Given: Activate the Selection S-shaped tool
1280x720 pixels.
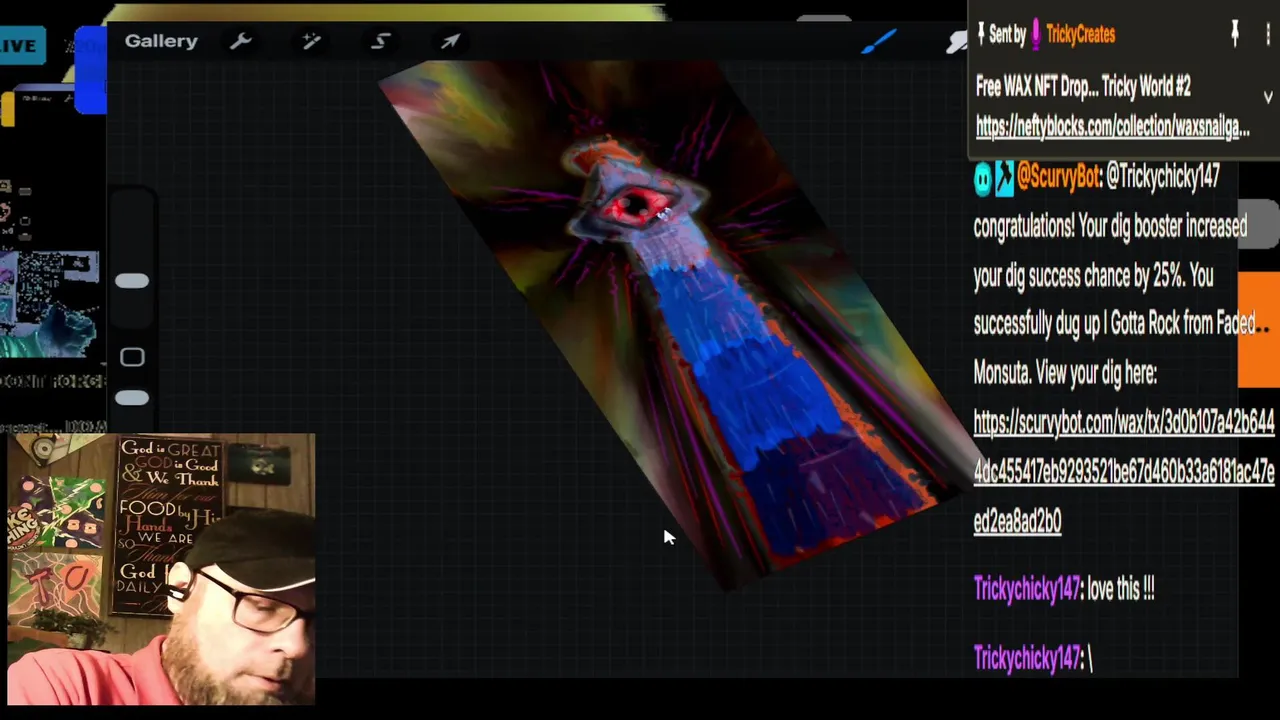Looking at the screenshot, I should (381, 41).
